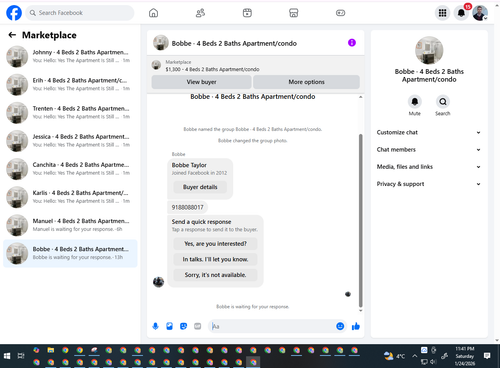This screenshot has height=368, width=500.
Task: Open Manuel's apartment conversation
Action: pos(70,225)
